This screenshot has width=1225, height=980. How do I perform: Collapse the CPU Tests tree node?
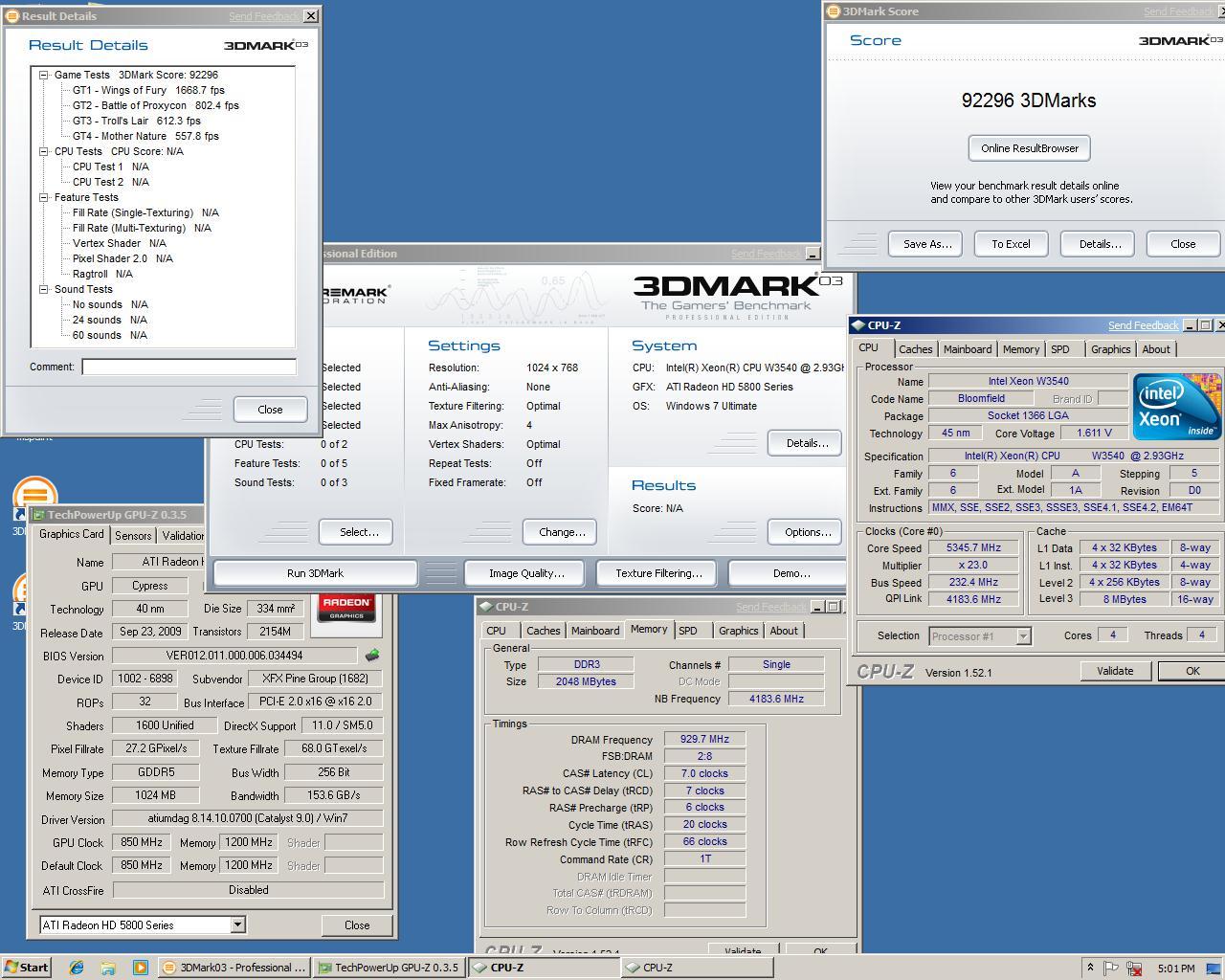(44, 151)
